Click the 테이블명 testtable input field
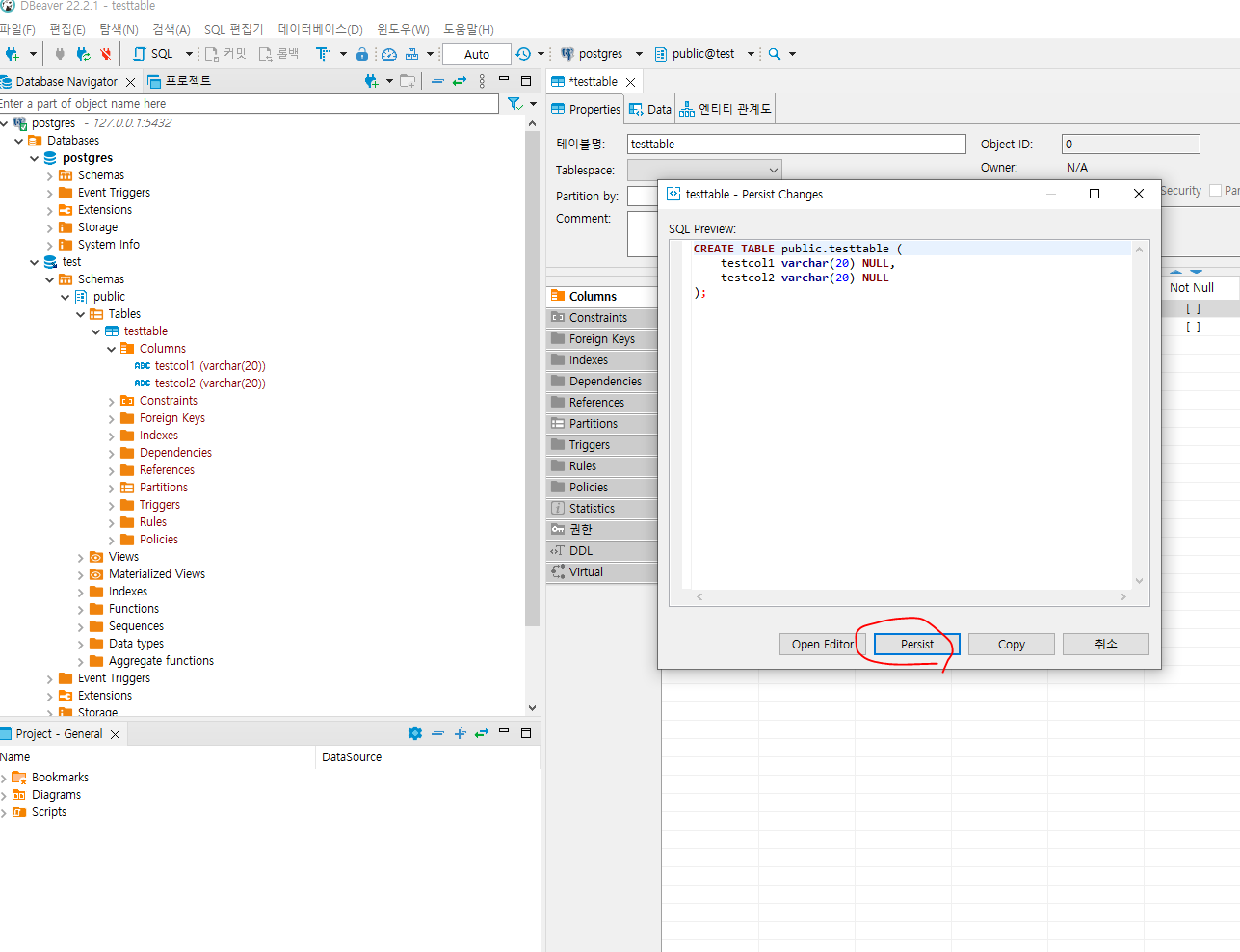 tap(796, 144)
